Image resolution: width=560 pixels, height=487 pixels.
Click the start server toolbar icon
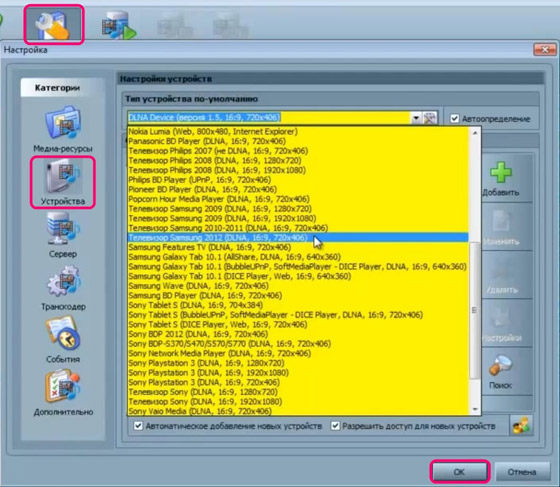tap(119, 25)
